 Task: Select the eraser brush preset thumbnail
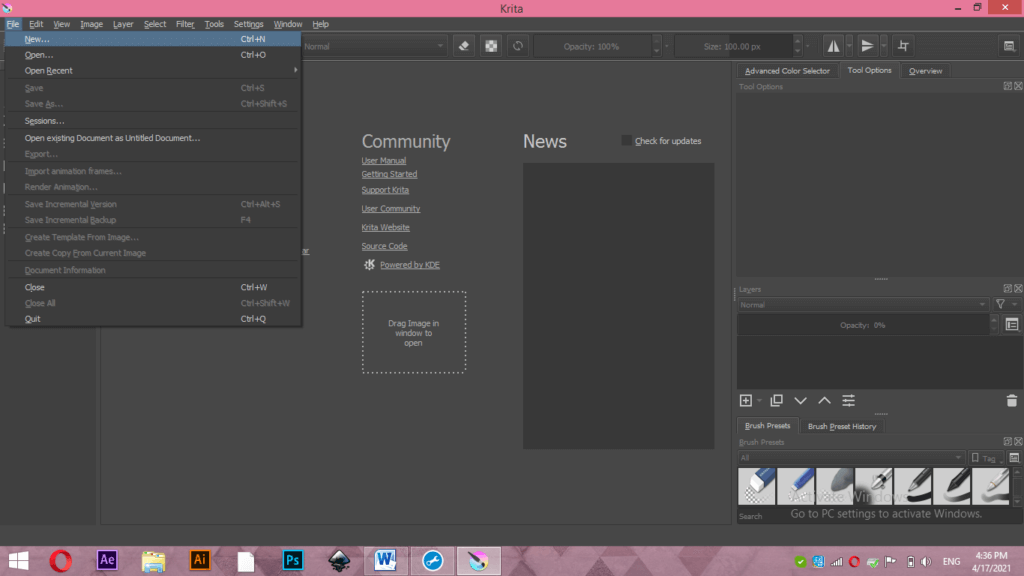point(757,485)
